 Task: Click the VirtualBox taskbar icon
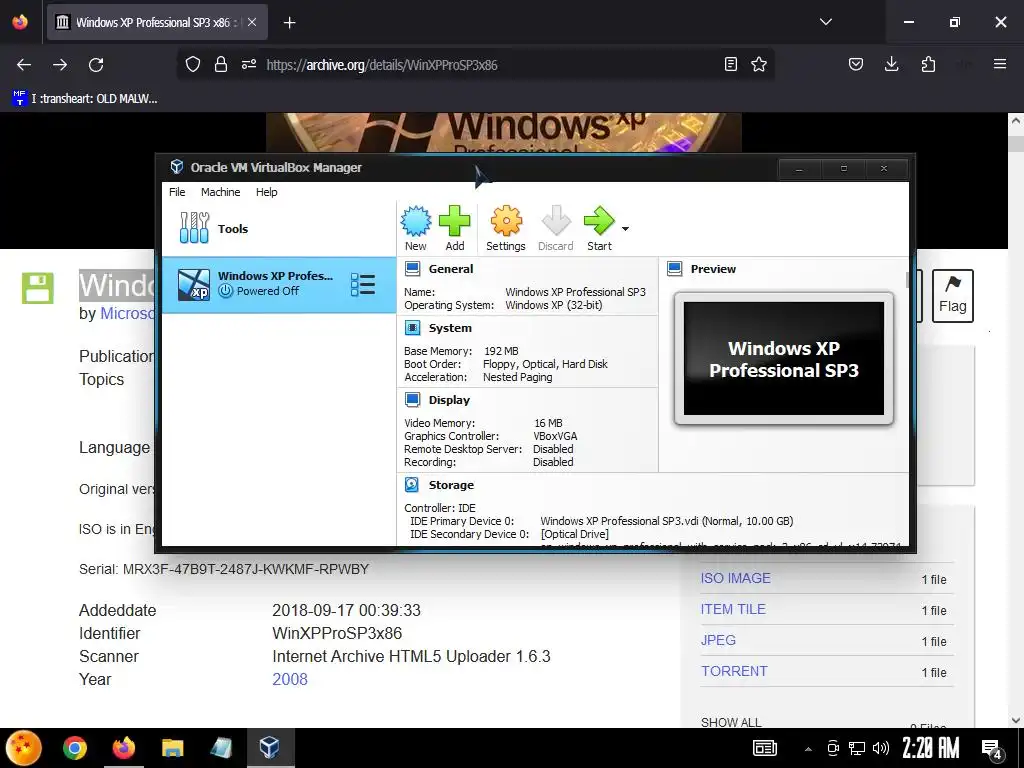(x=270, y=748)
